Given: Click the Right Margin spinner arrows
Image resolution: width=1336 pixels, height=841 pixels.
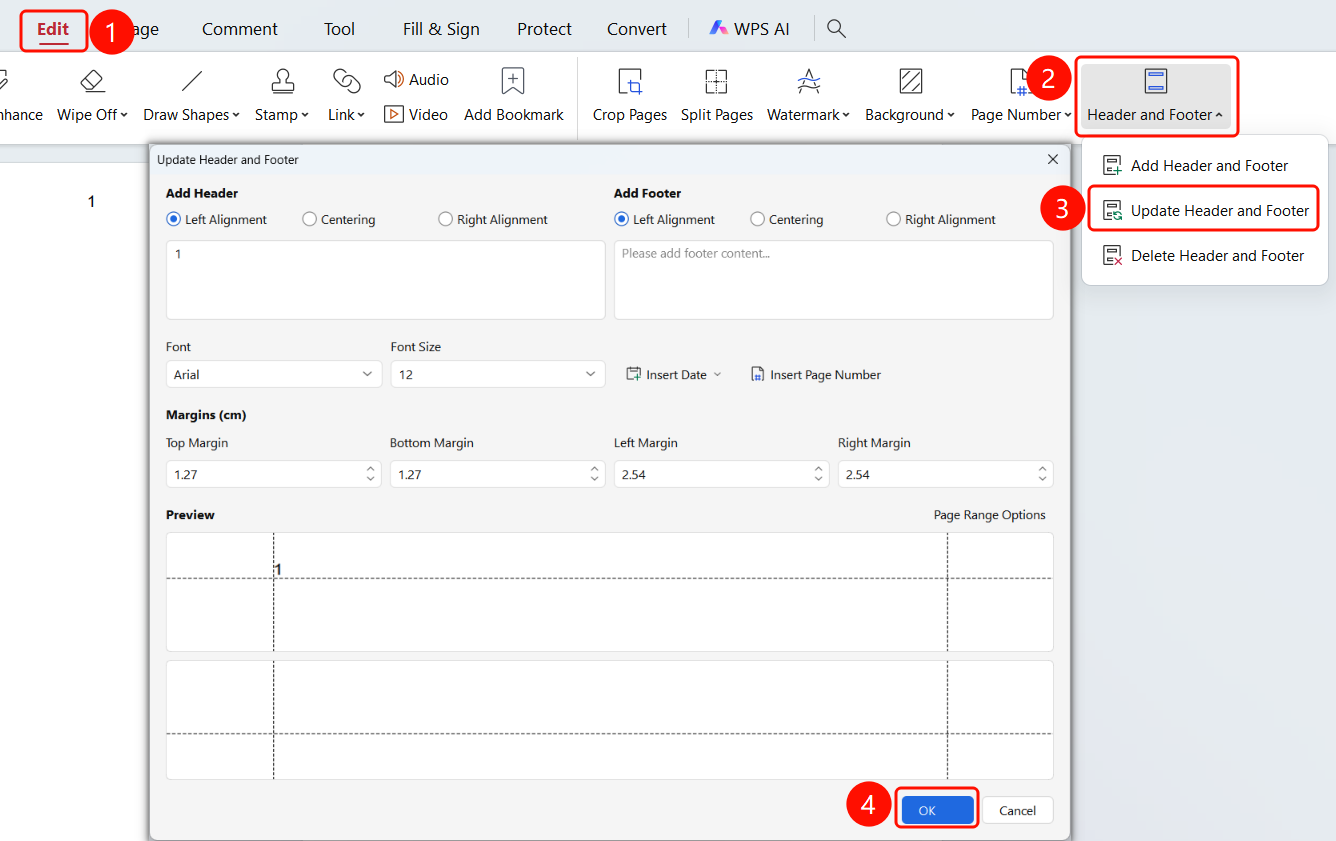Looking at the screenshot, I should pos(1043,474).
